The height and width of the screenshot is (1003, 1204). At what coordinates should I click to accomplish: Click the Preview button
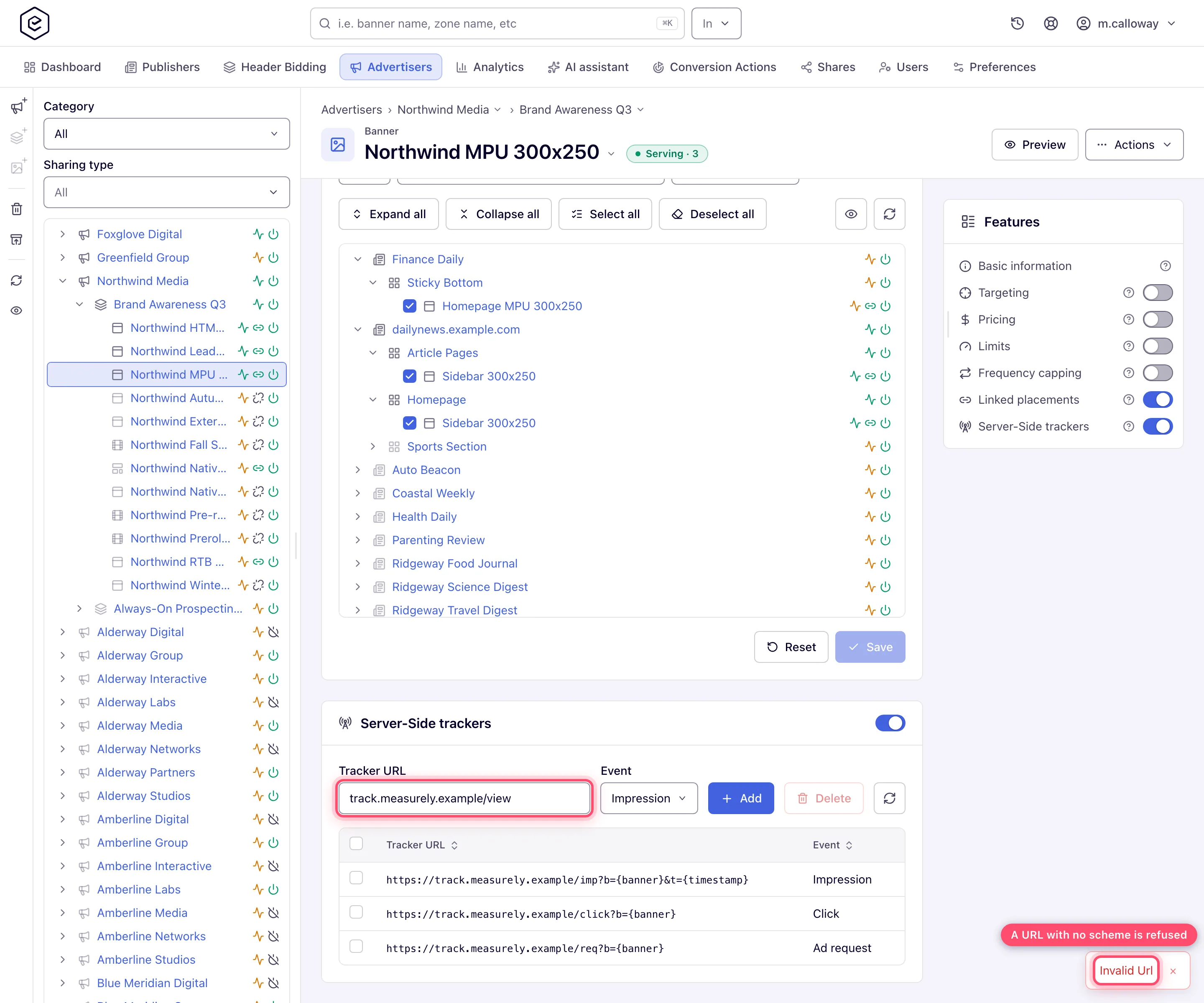tap(1035, 145)
